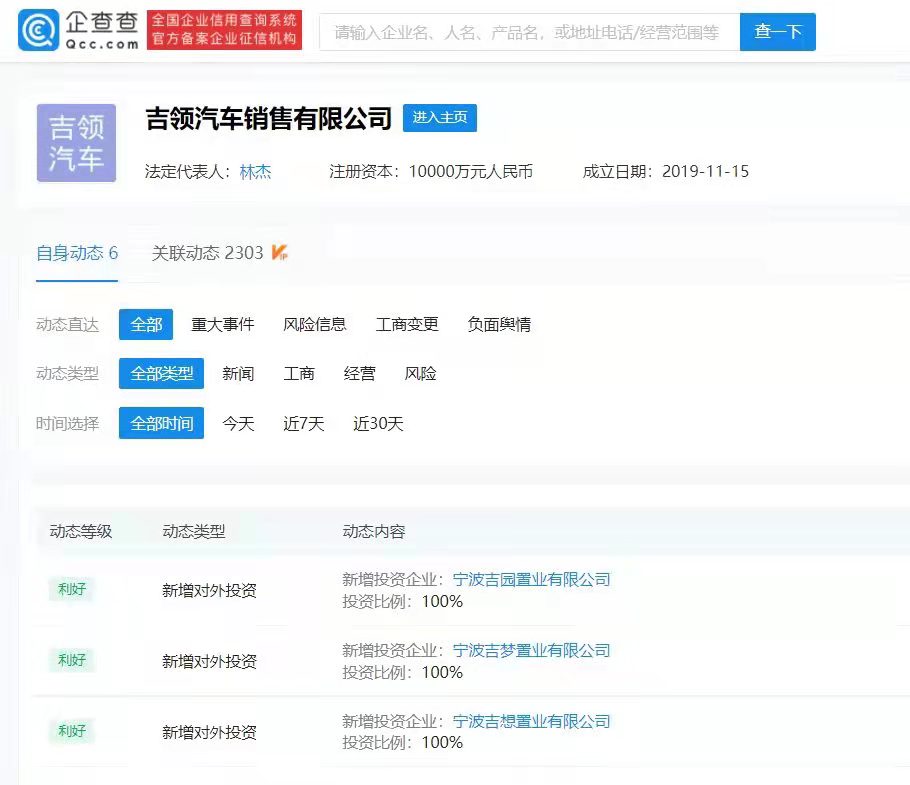Choose 经营 dynamic type
The height and width of the screenshot is (785, 910).
click(360, 374)
